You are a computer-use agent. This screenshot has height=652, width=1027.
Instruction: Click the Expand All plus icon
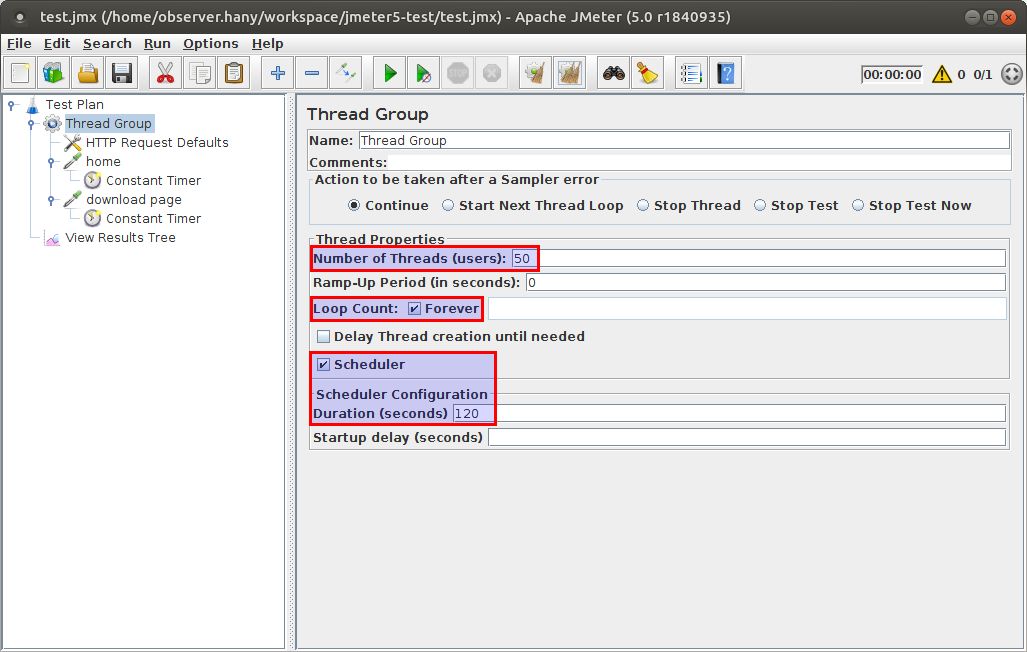pyautogui.click(x=278, y=73)
